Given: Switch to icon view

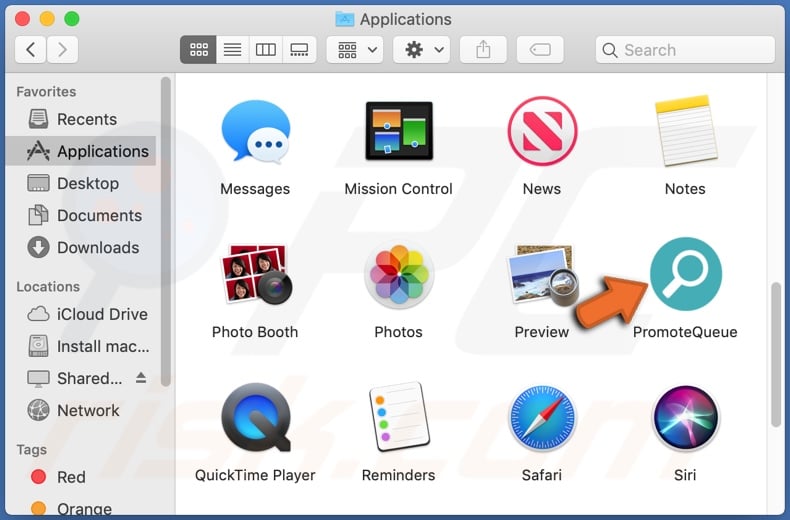Looking at the screenshot, I should (x=198, y=49).
